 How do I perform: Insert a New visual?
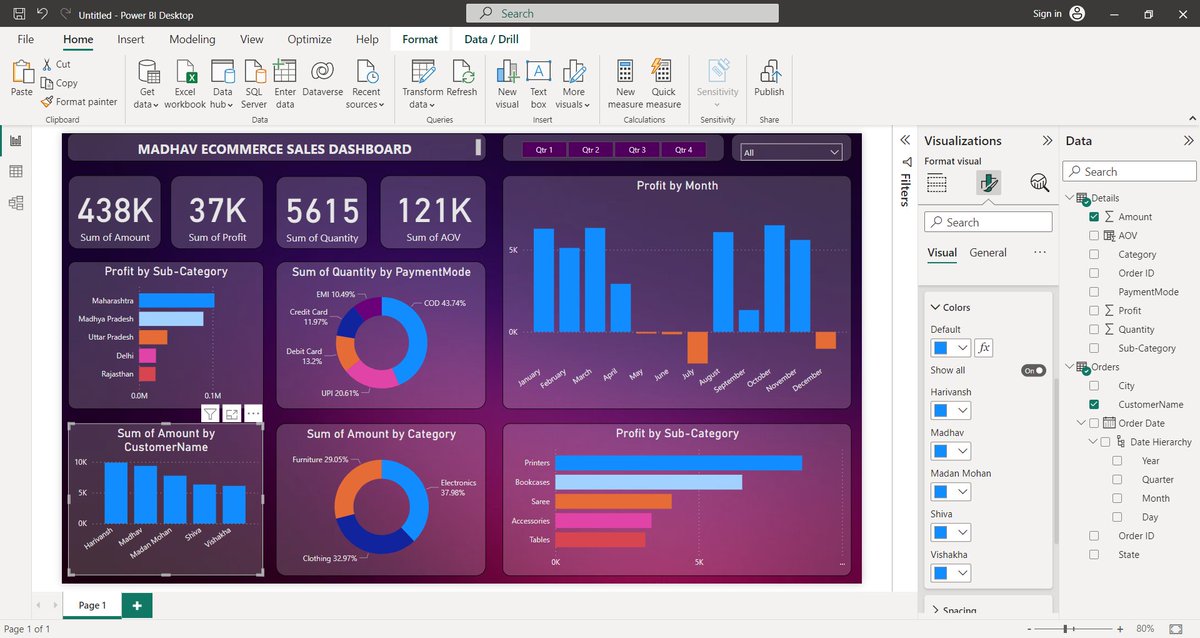pos(508,84)
